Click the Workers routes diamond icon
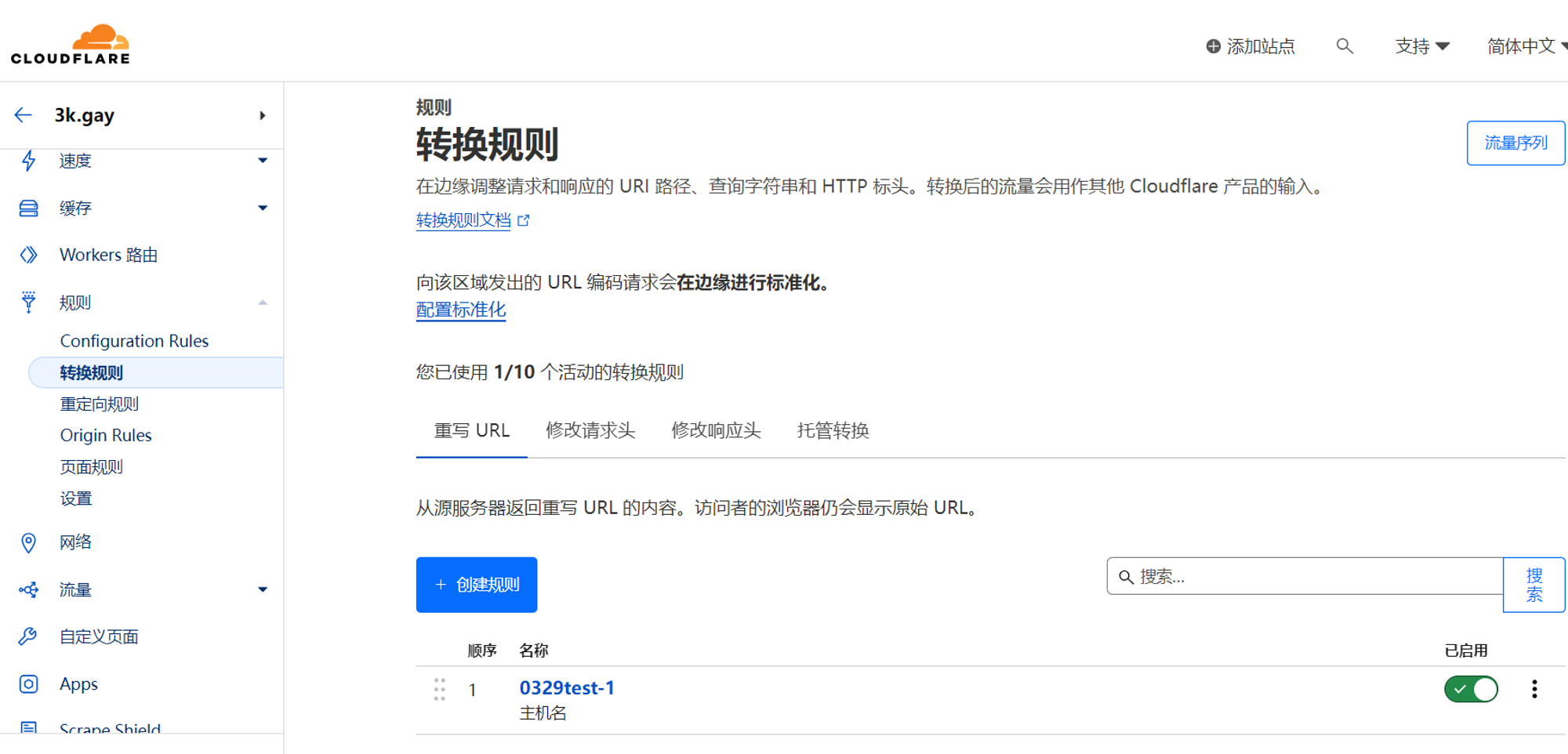1568x754 pixels. pos(29,255)
